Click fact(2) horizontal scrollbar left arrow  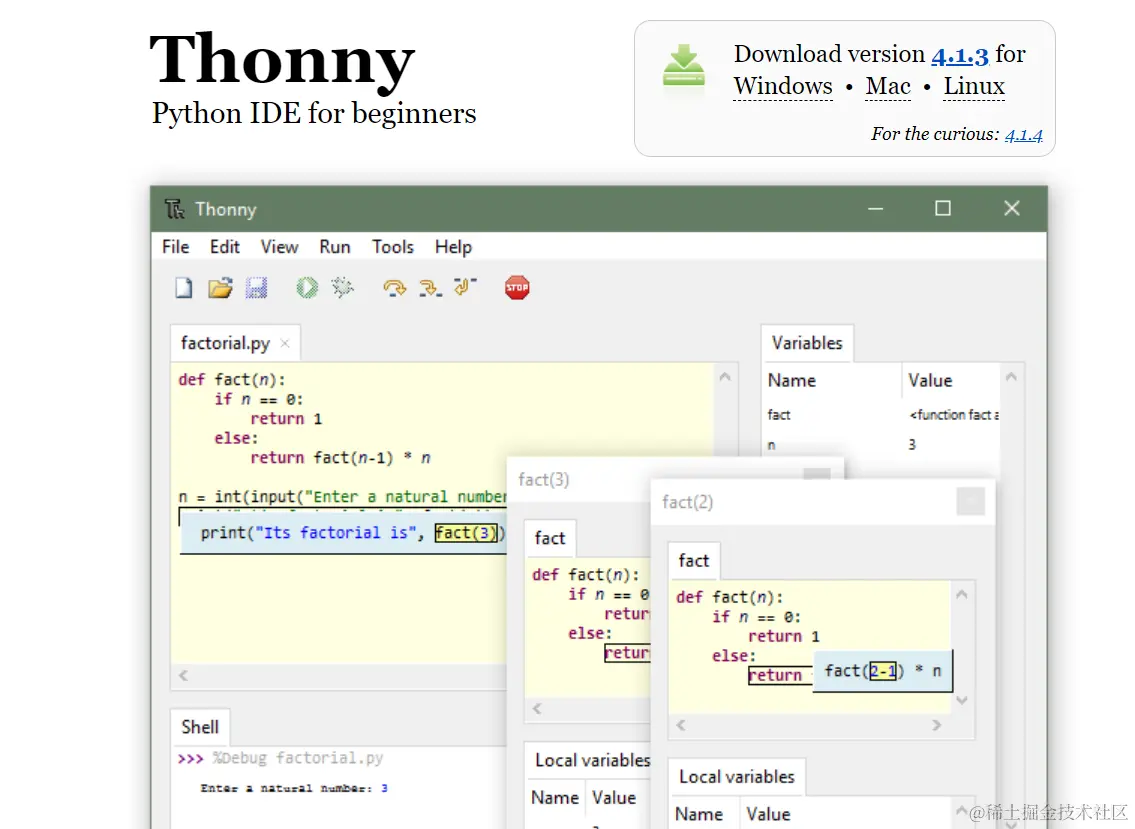coord(680,725)
